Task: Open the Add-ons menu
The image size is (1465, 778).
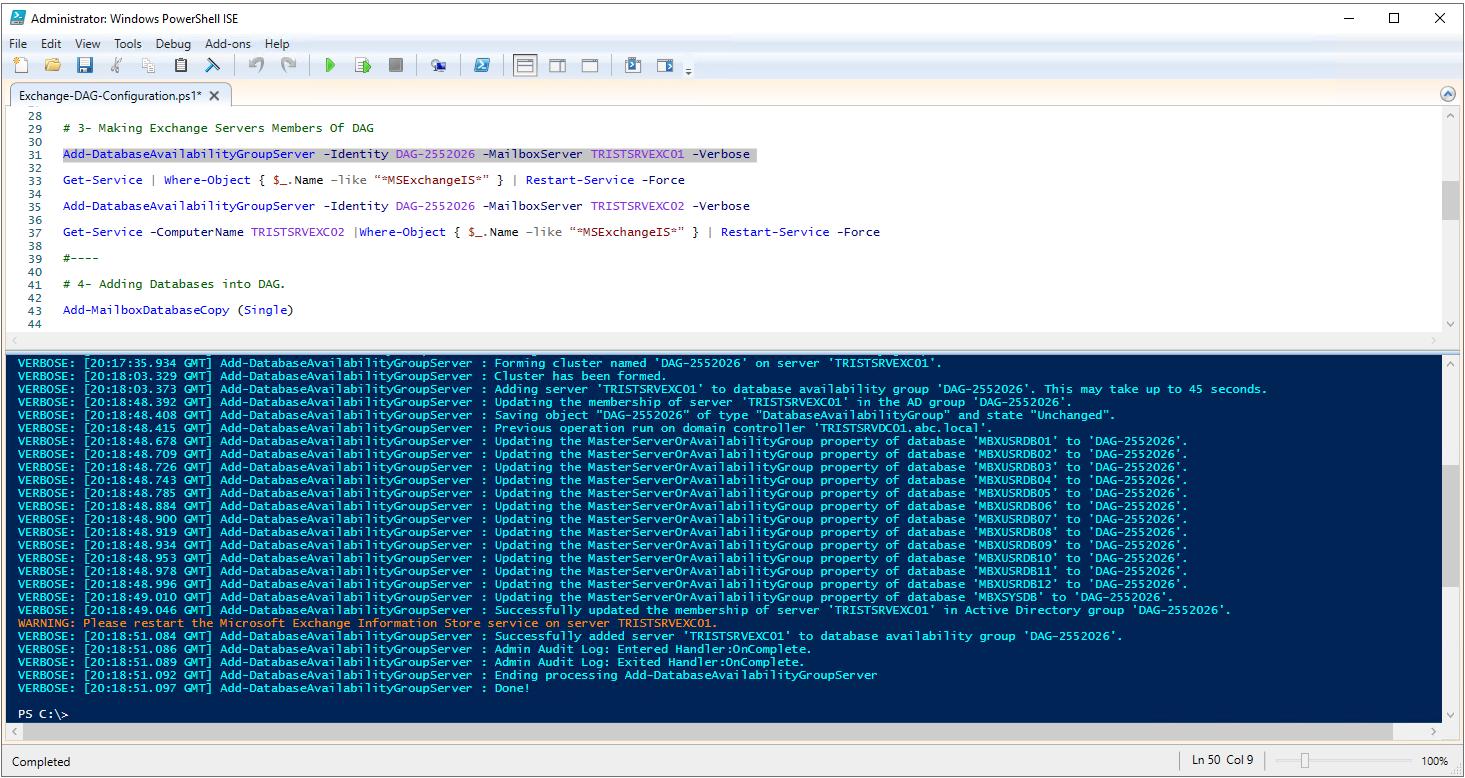Action: [228, 43]
